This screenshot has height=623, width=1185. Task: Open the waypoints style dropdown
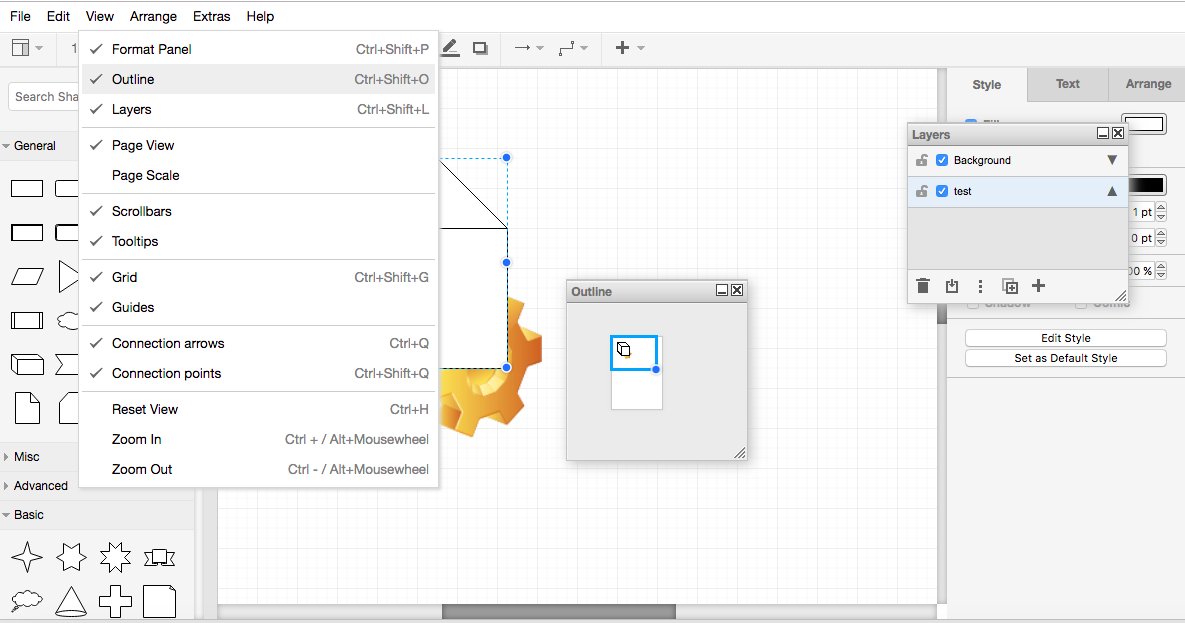(573, 48)
